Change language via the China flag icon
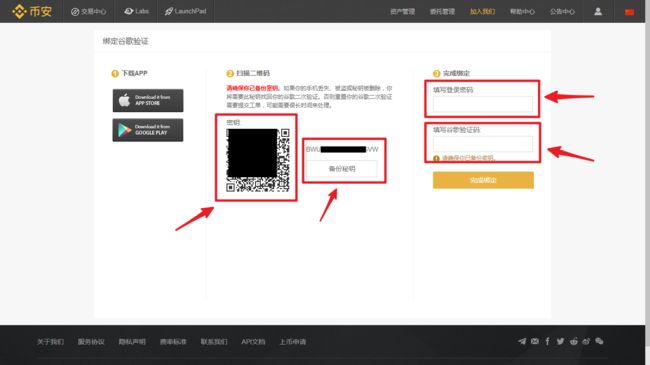 click(630, 12)
